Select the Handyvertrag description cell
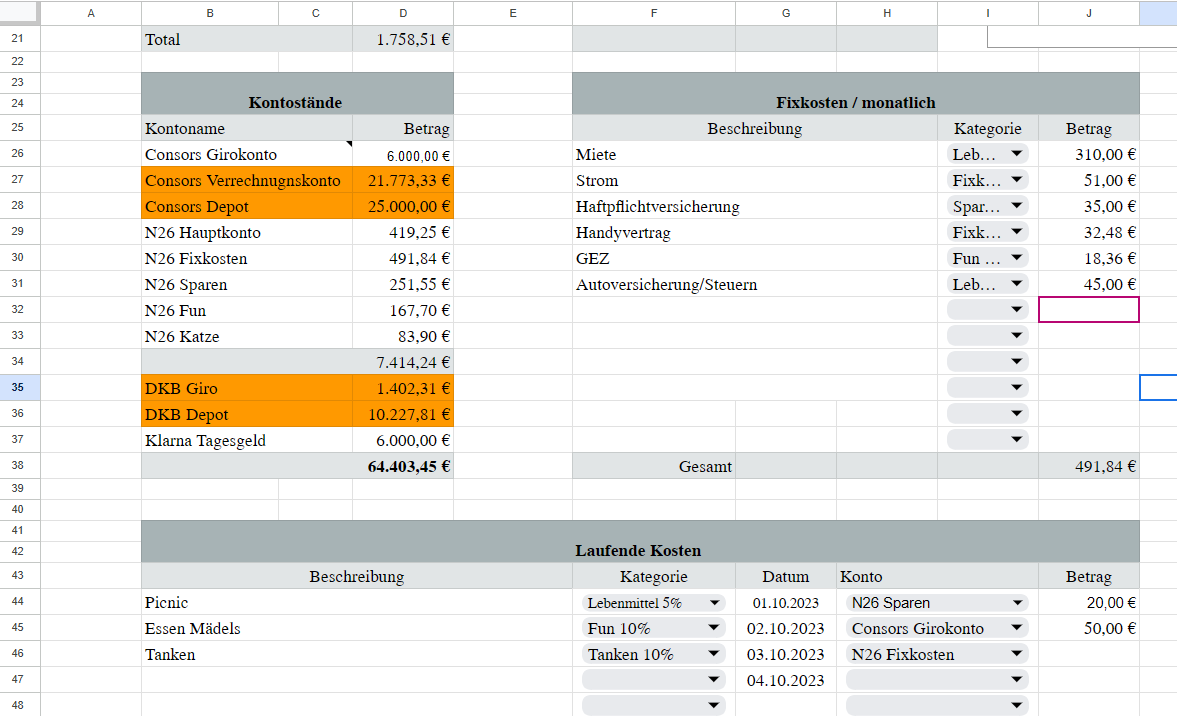Screen dimensions: 1177x716 754,233
